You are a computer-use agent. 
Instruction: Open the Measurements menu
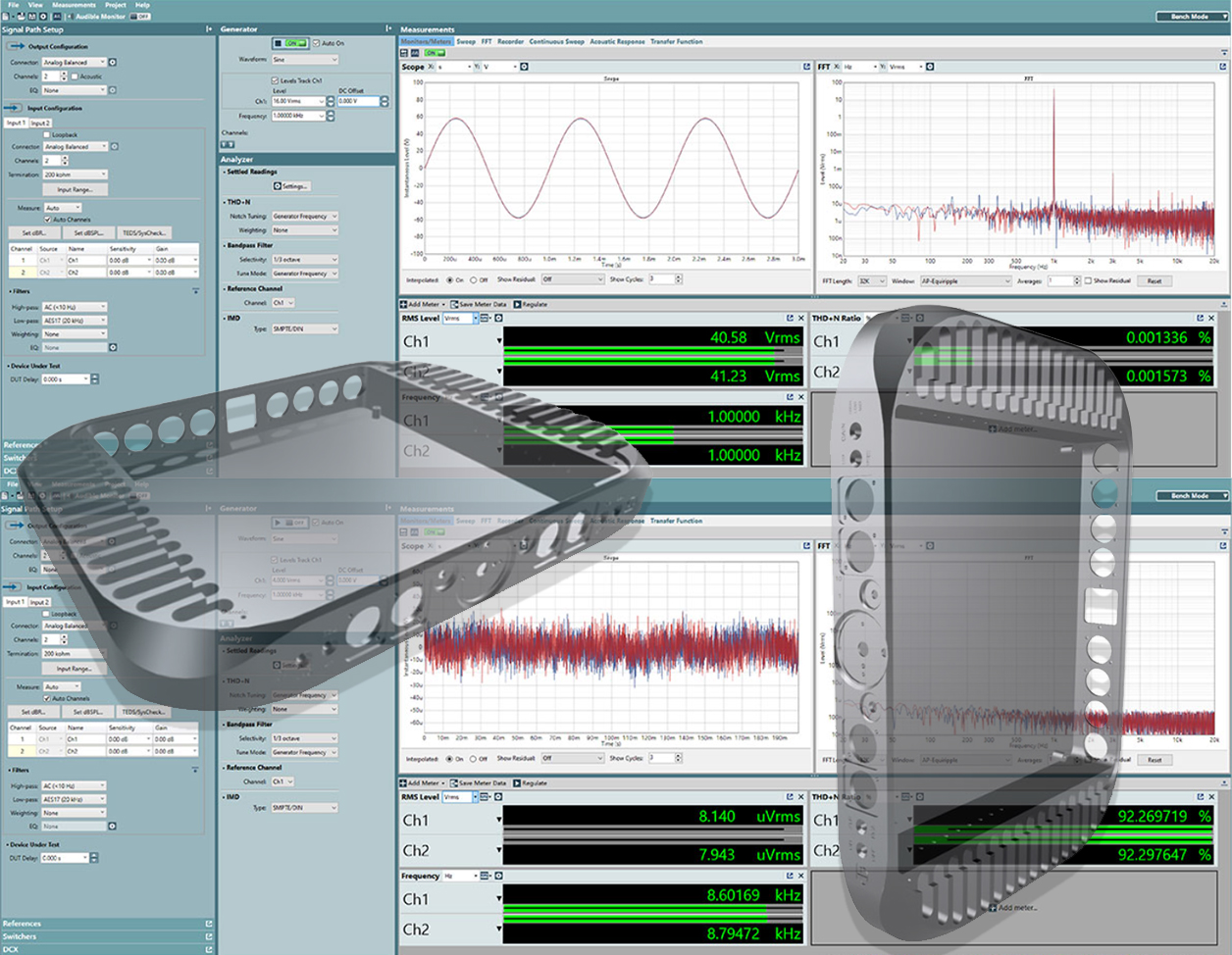tap(74, 5)
